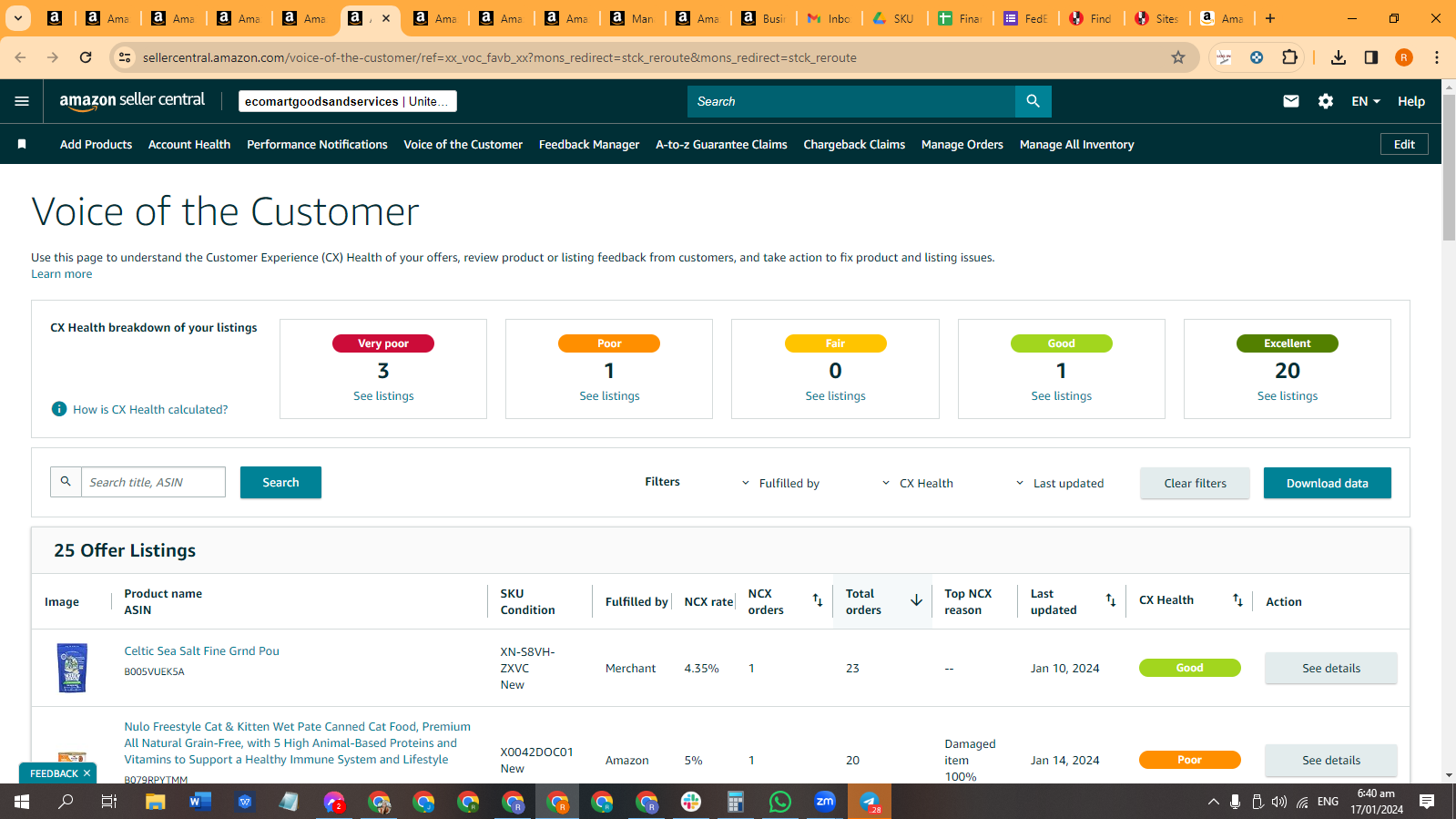Open A-to-z Guarantee Claims
This screenshot has width=1456, height=819.
pyautogui.click(x=721, y=144)
